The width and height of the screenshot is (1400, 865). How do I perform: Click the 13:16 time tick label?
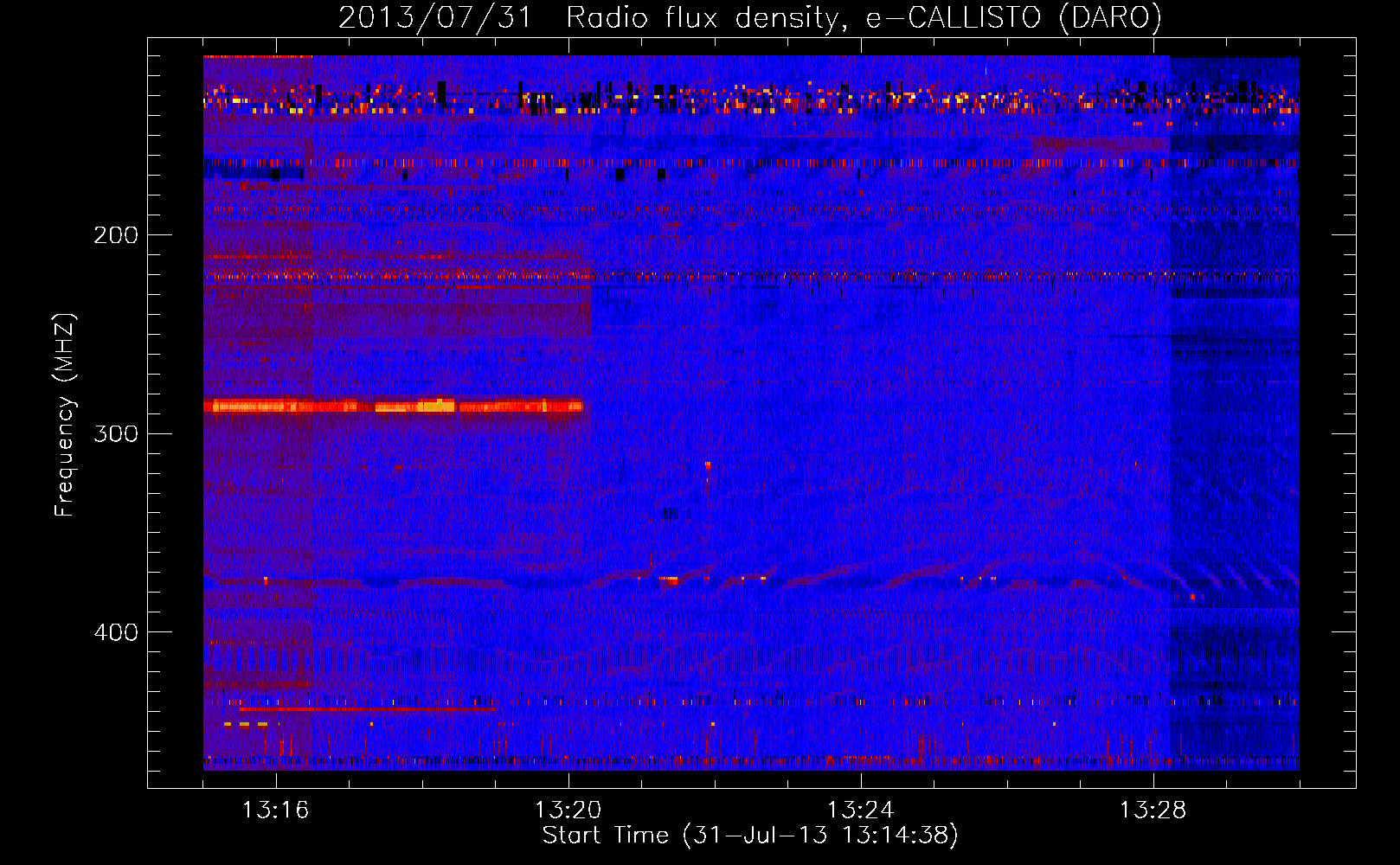(275, 810)
